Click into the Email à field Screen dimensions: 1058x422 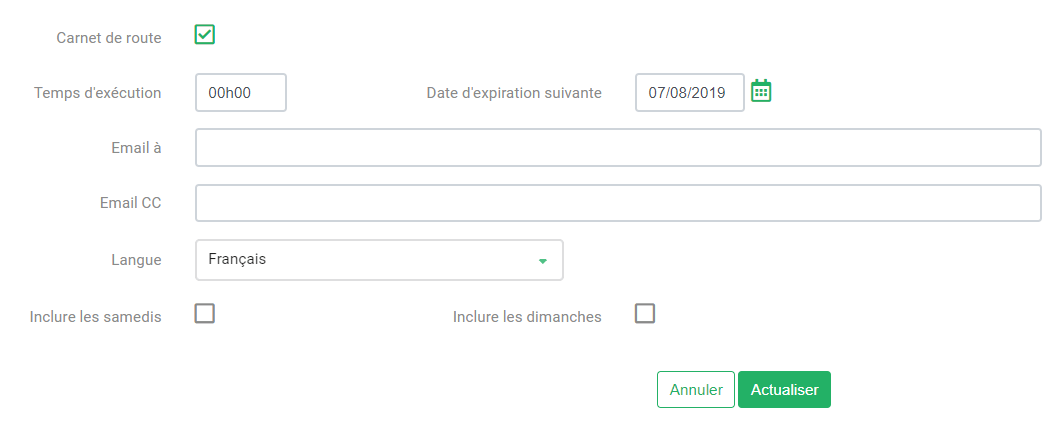click(x=618, y=147)
